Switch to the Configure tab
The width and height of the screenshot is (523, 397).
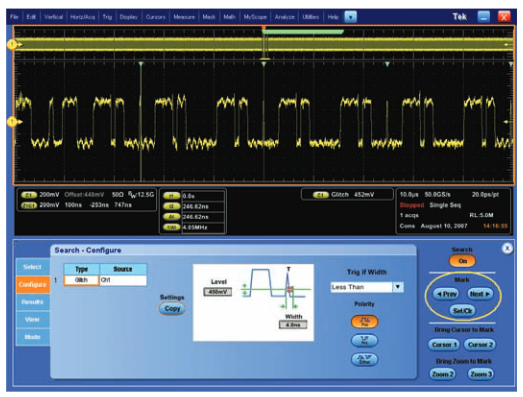coord(32,285)
